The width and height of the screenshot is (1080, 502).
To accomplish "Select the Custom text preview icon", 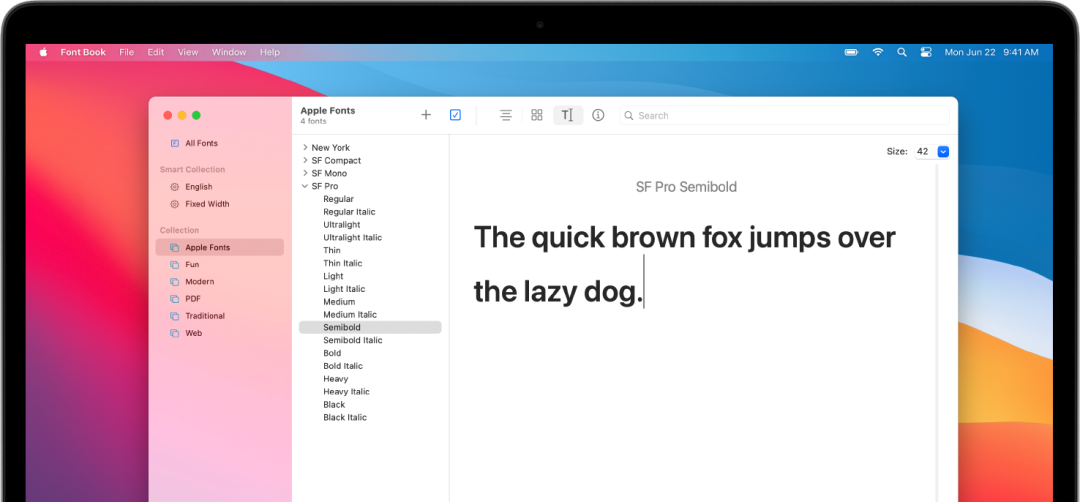I will click(x=568, y=115).
